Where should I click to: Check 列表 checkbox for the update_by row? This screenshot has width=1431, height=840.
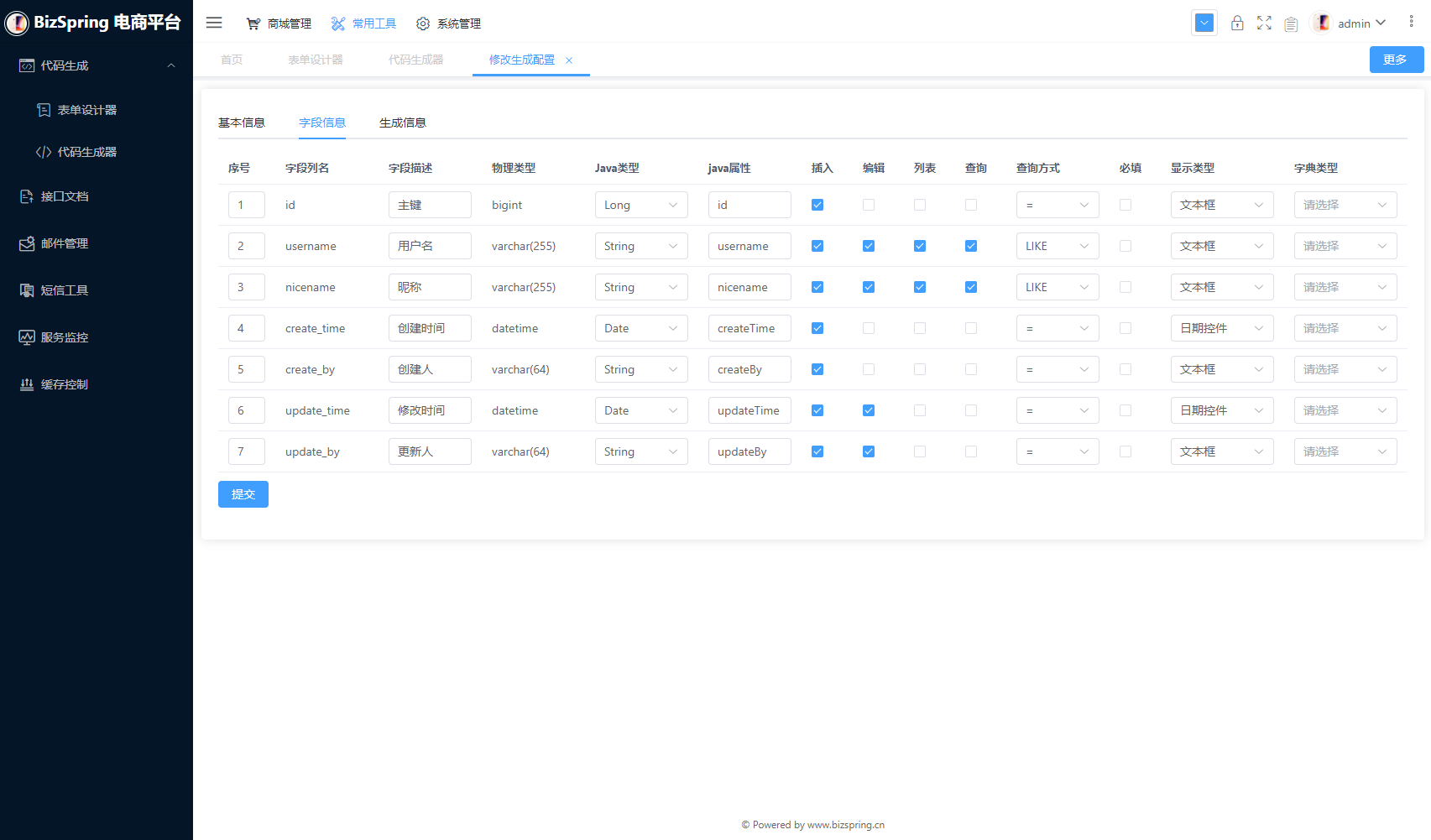[920, 451]
